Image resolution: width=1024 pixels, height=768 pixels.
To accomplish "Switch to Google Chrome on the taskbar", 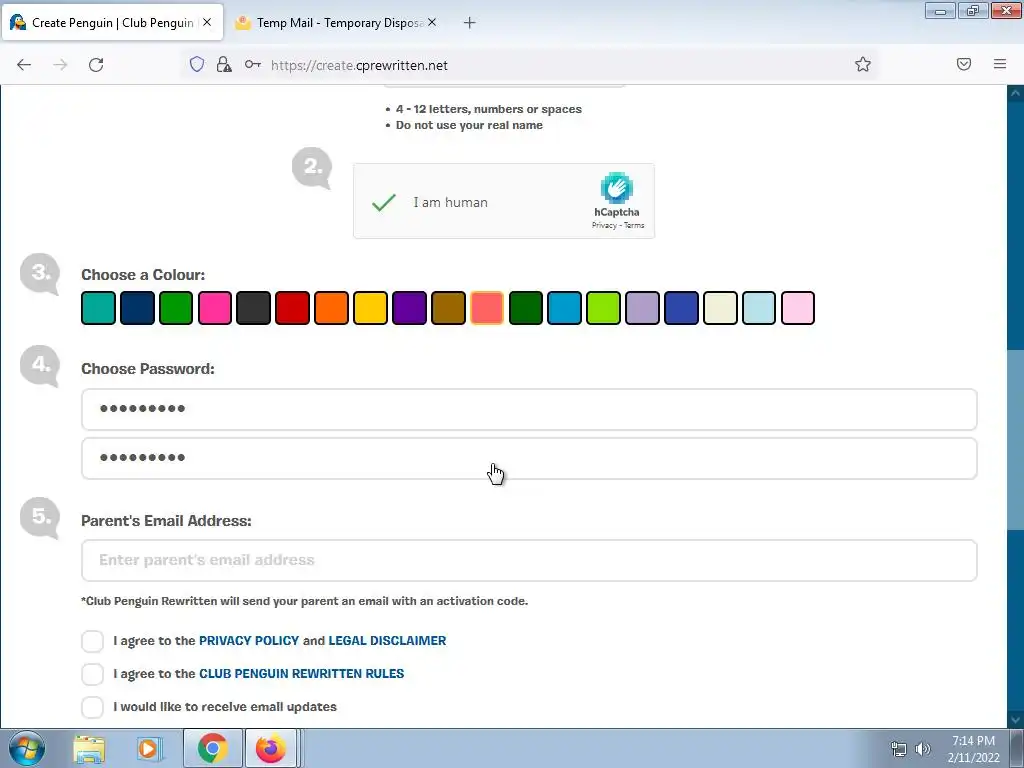I will 212,748.
